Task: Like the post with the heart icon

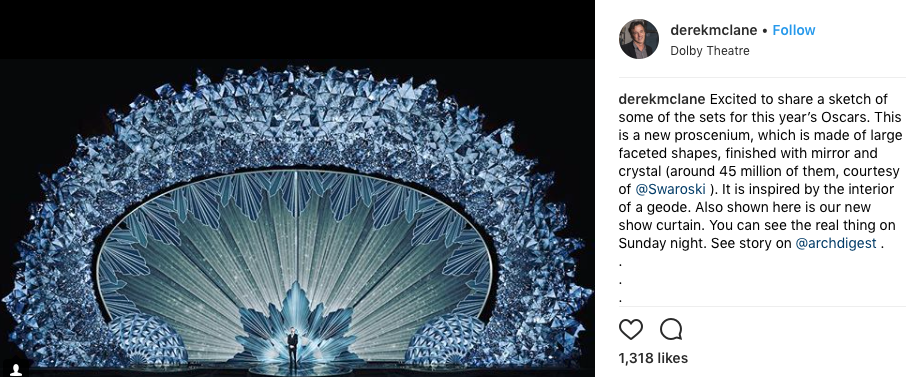Action: [630, 329]
